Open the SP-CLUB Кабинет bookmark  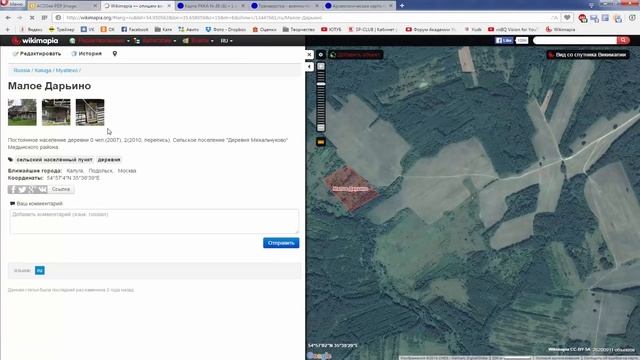[373, 29]
